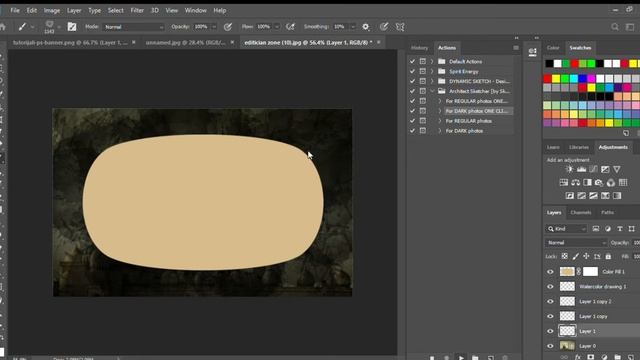The image size is (640, 360).
Task: Open the Flow slider dropdown arrow
Action: click(277, 27)
